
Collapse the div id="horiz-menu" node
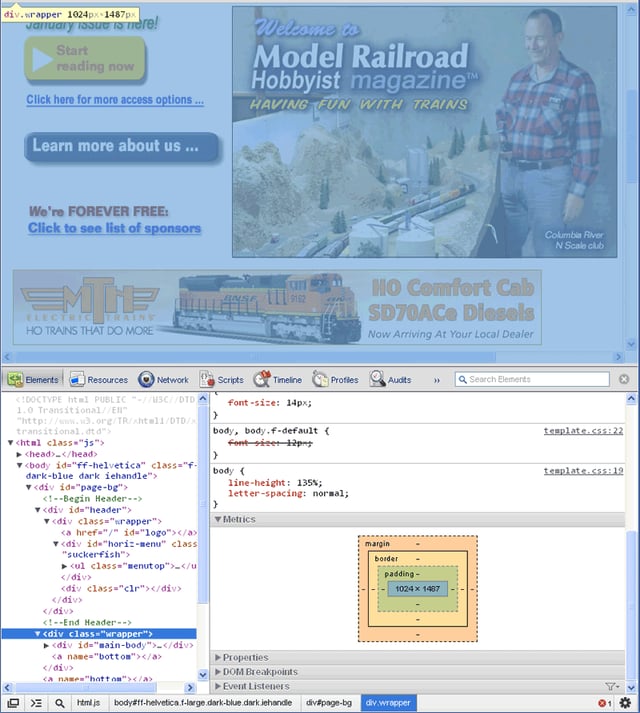55,544
